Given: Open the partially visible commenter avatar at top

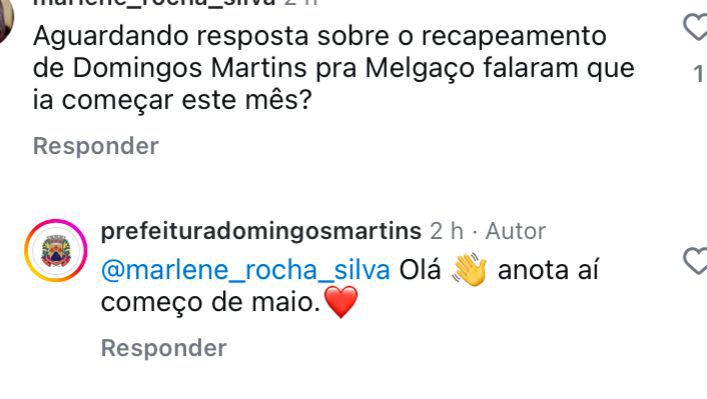Looking at the screenshot, I should click(x=6, y=22).
